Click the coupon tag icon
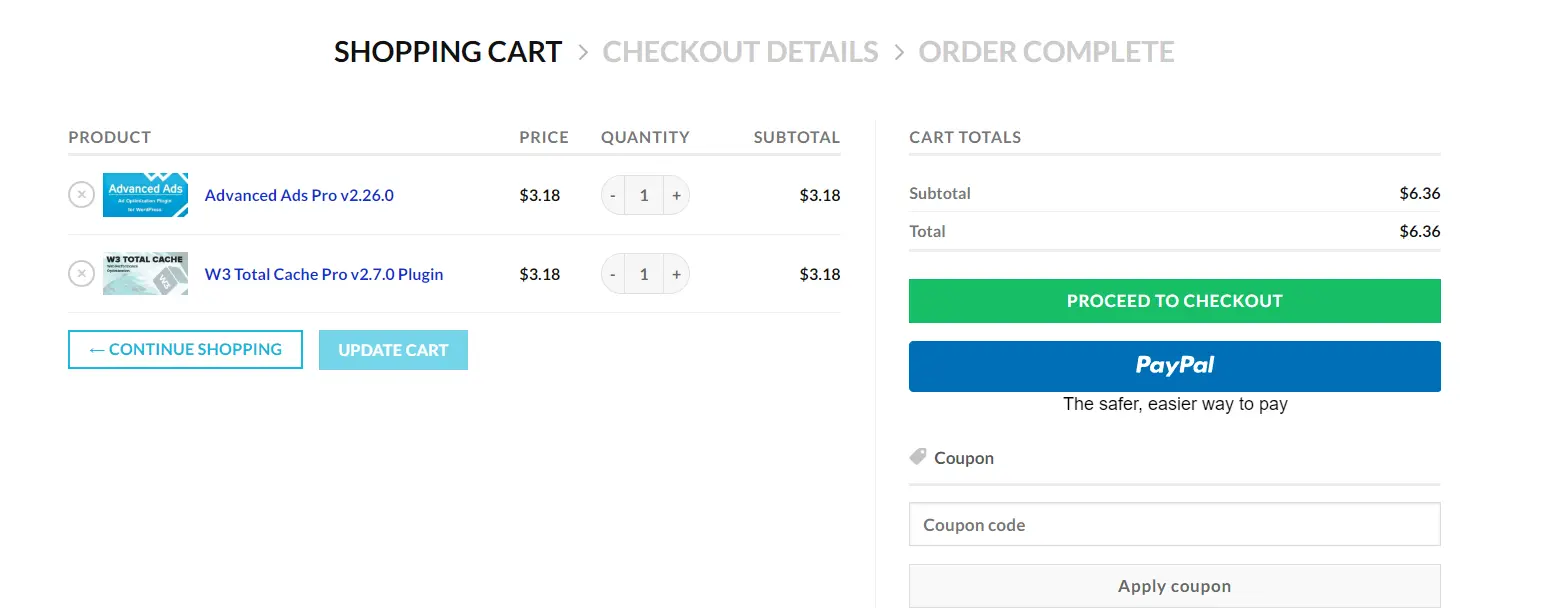 tap(917, 456)
